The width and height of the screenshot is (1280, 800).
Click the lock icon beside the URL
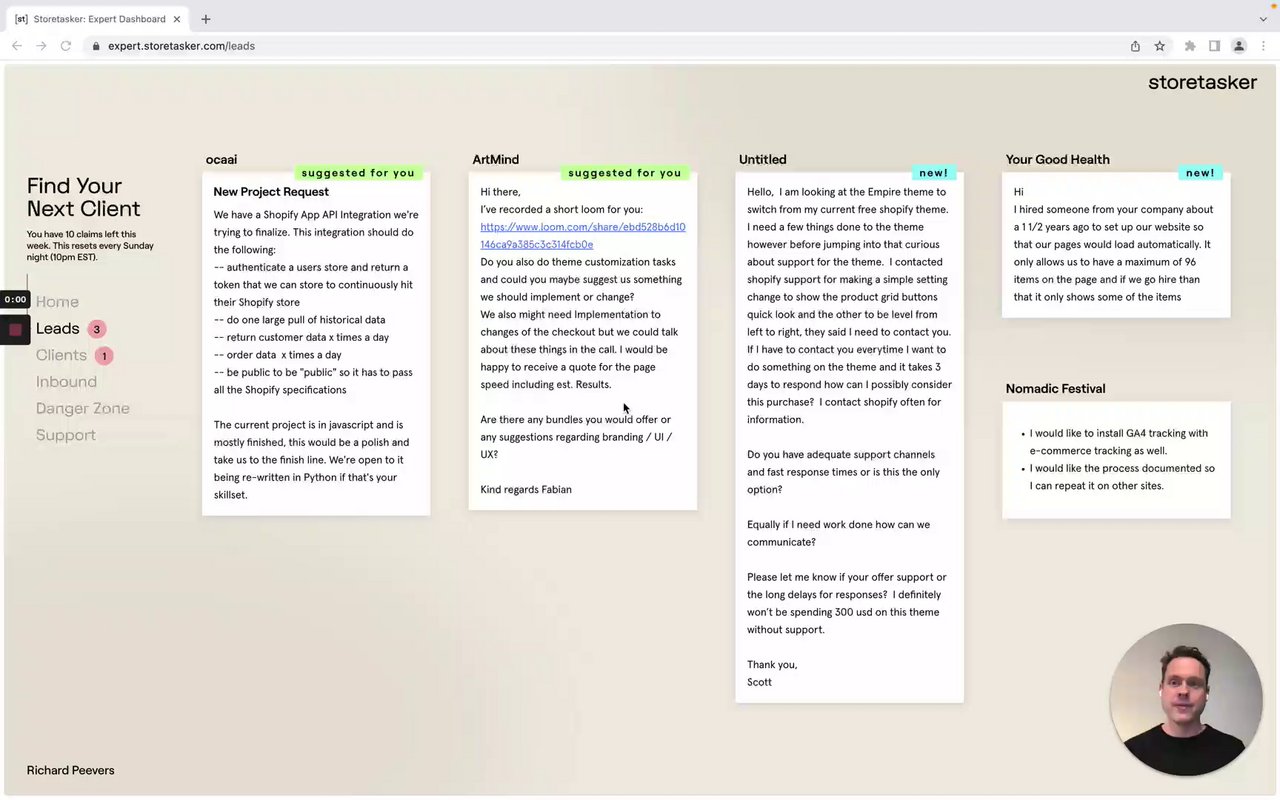click(96, 46)
